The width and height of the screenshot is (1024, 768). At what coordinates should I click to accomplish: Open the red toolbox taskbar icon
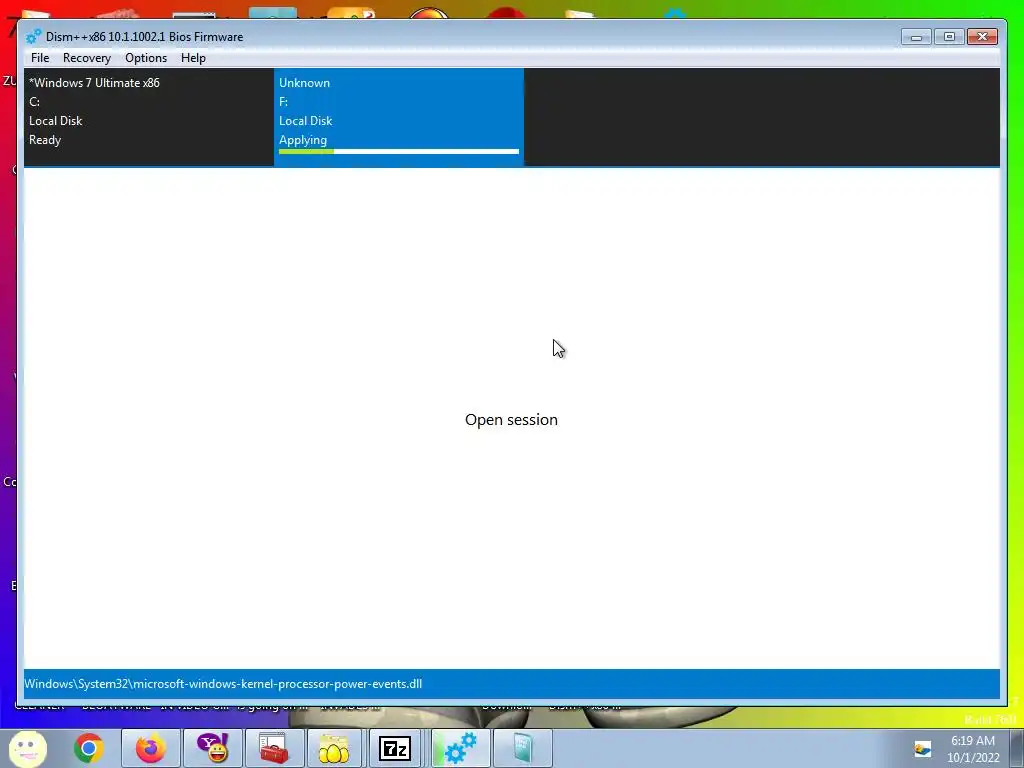(274, 748)
